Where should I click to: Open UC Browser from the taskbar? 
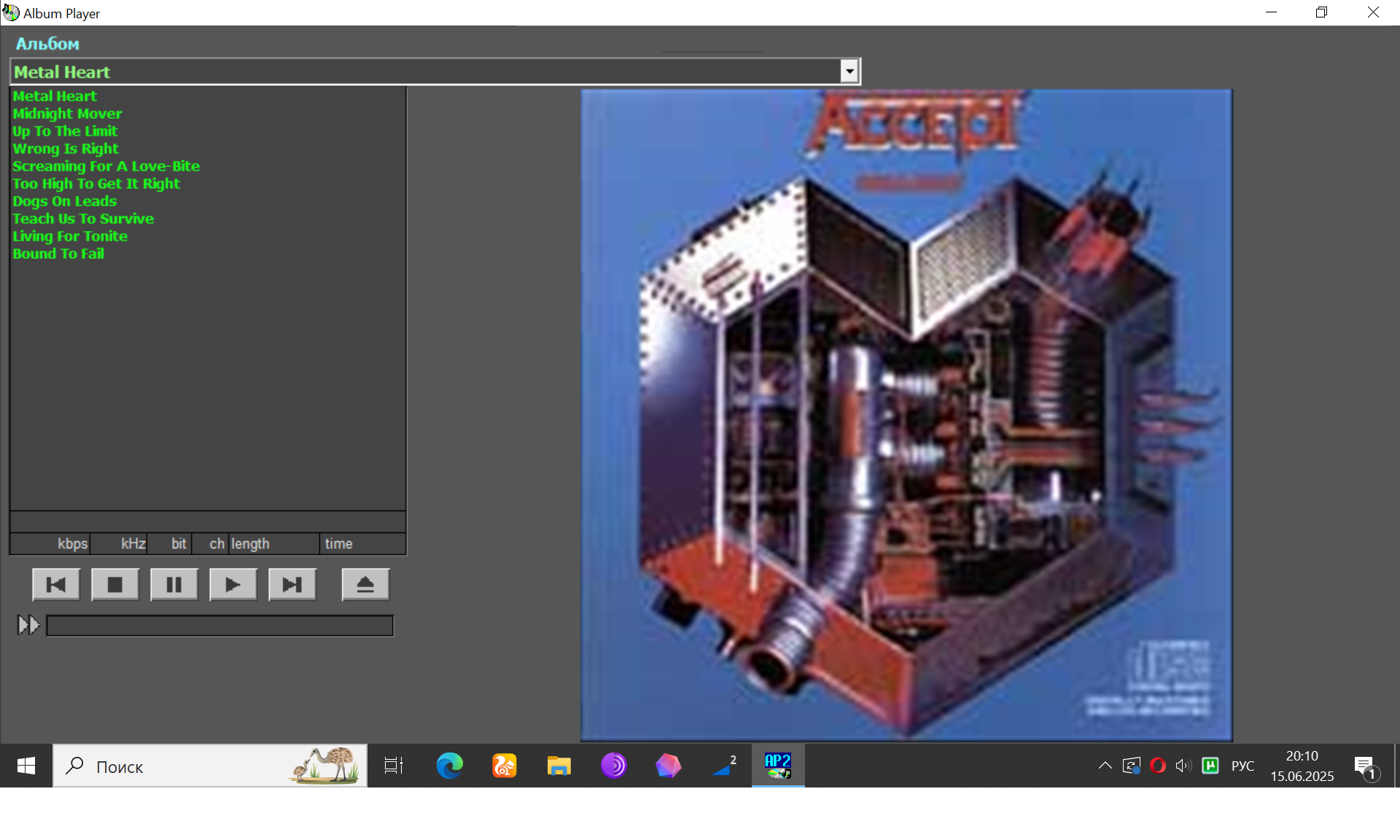tap(504, 766)
